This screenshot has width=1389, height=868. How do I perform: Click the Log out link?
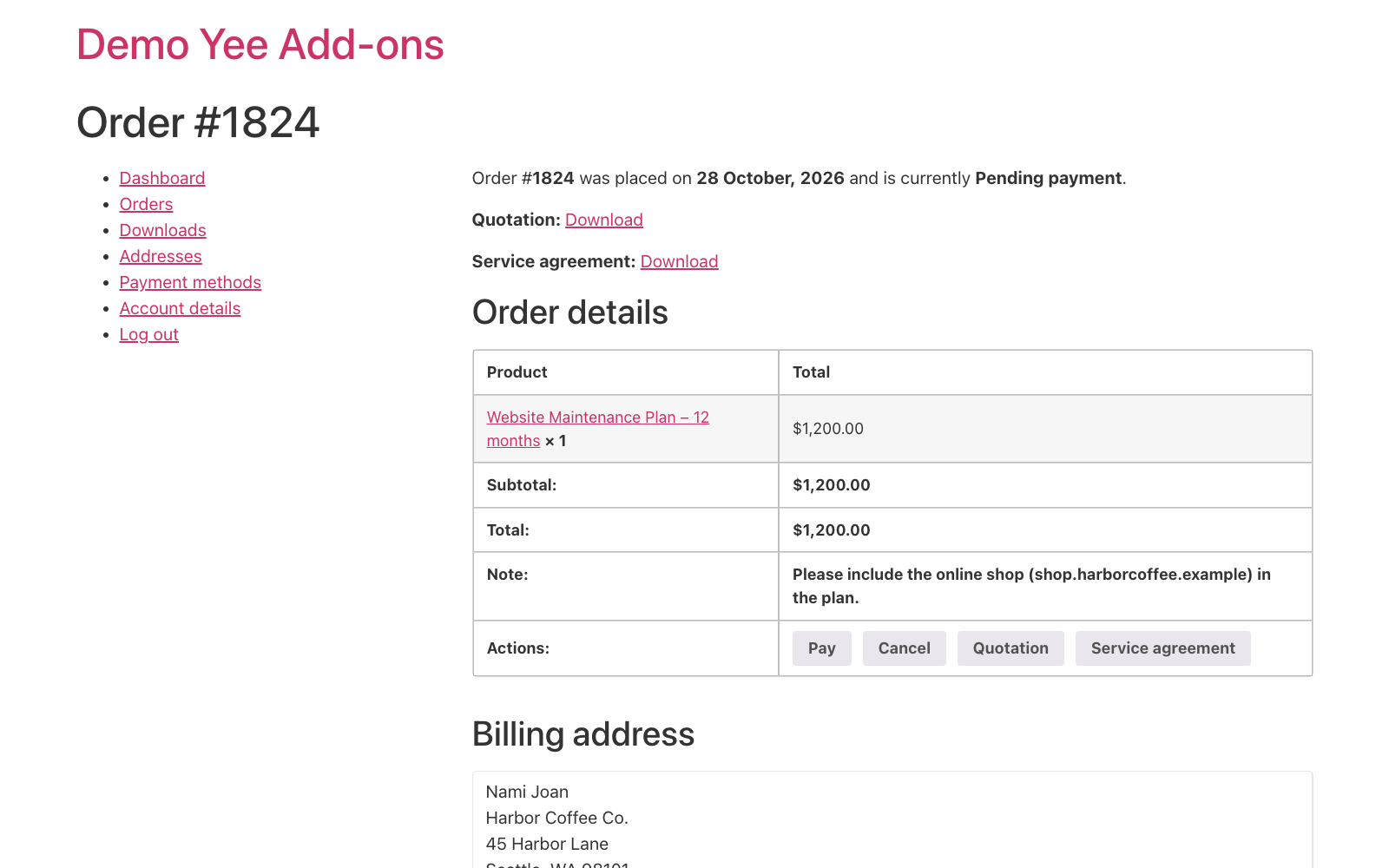[148, 334]
